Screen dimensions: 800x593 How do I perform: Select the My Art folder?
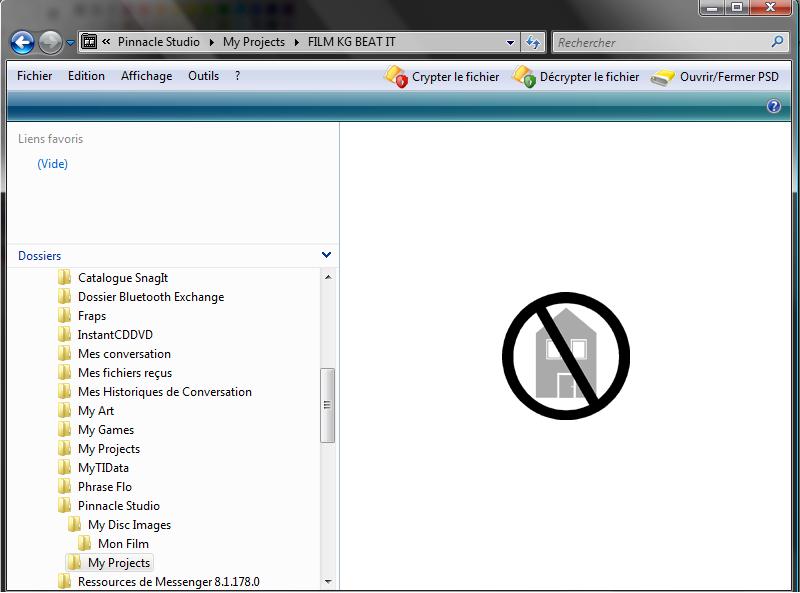point(96,411)
